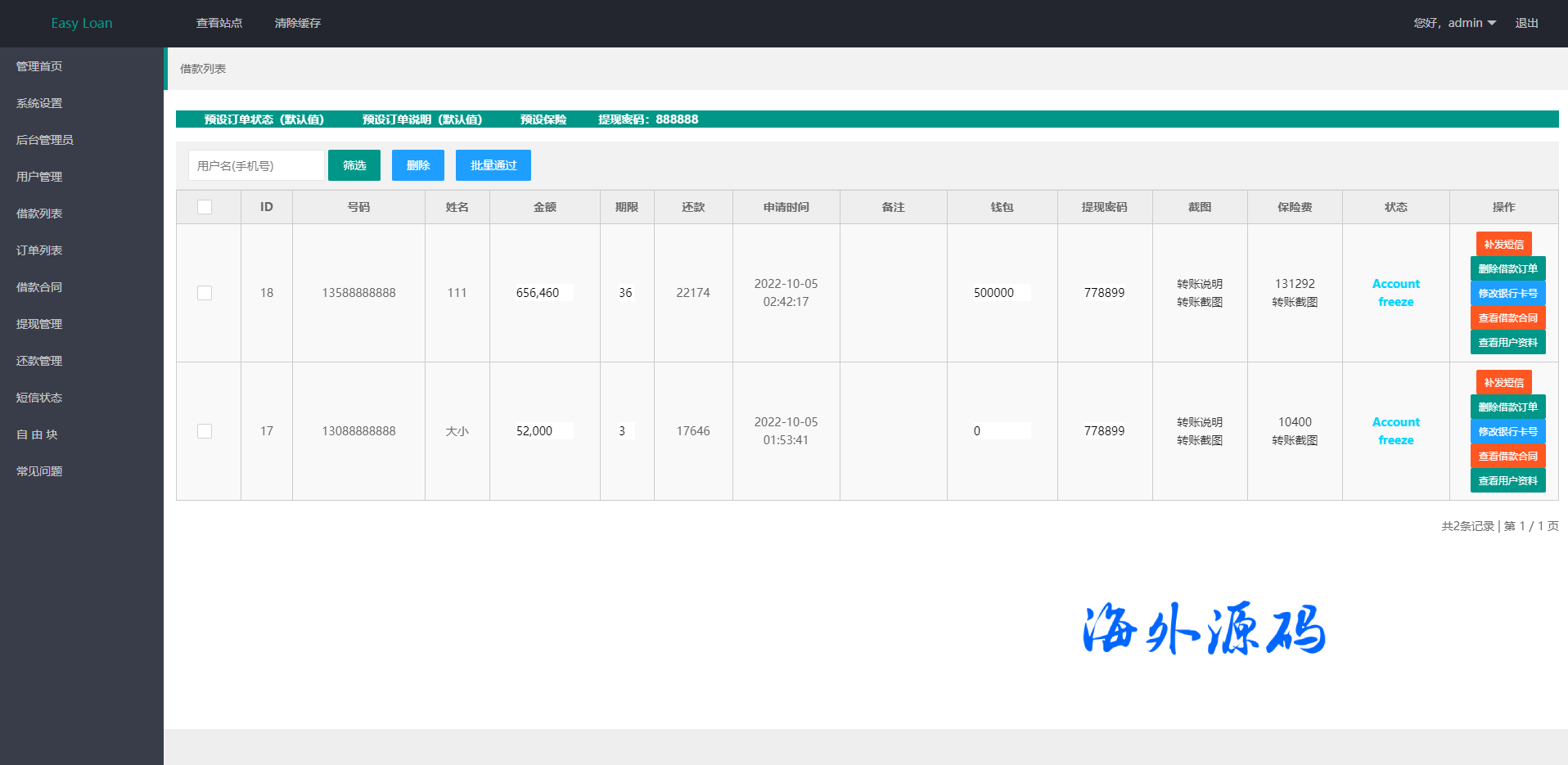1568x765 pixels.
Task: Click 修改银行卡号 for order ID 18
Action: point(1507,293)
